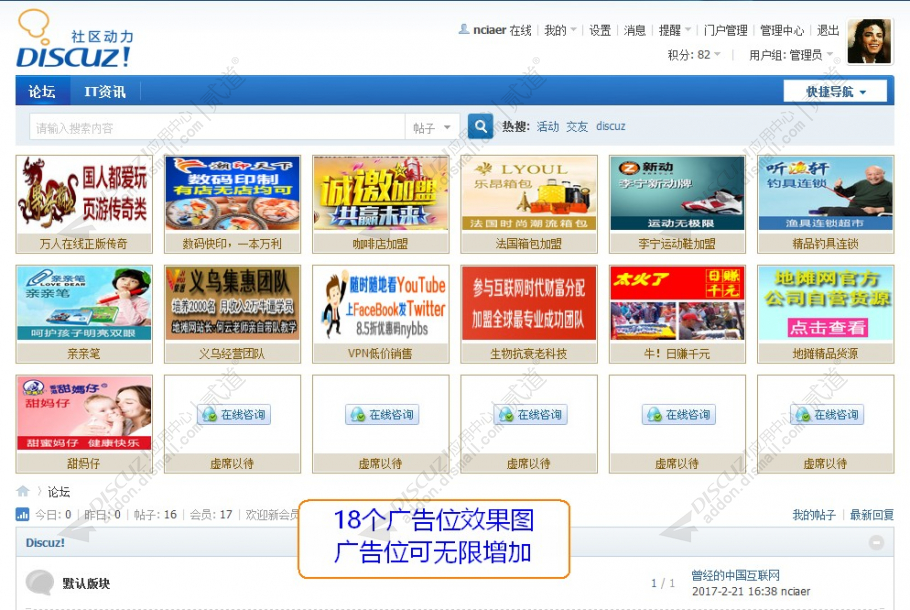Open the 默认版块 forum board
This screenshot has width=910, height=610.
pos(86,583)
